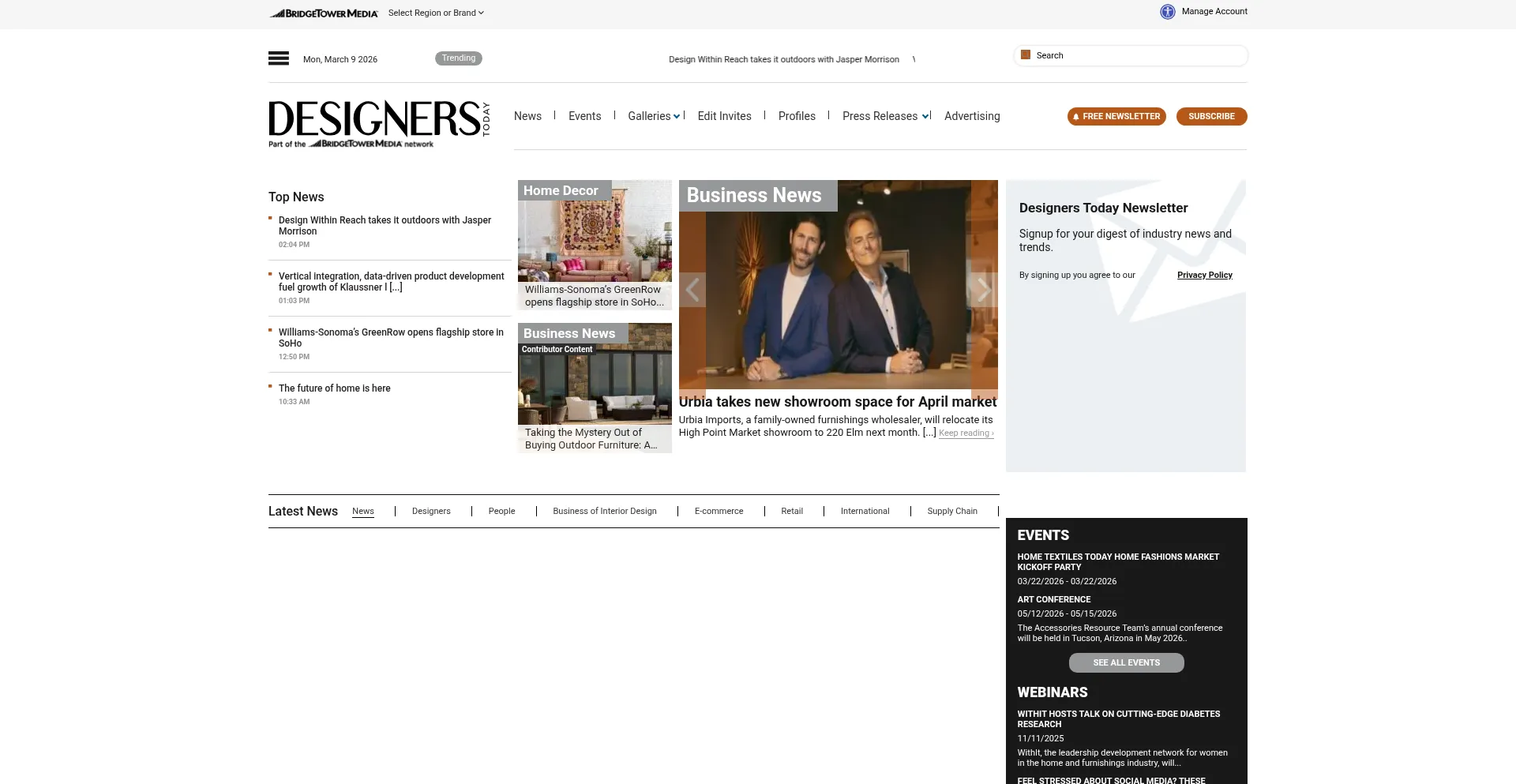The width and height of the screenshot is (1516, 784).
Task: Click the '05/12/2026 - 05/15/2026' event date
Action: click(1067, 613)
